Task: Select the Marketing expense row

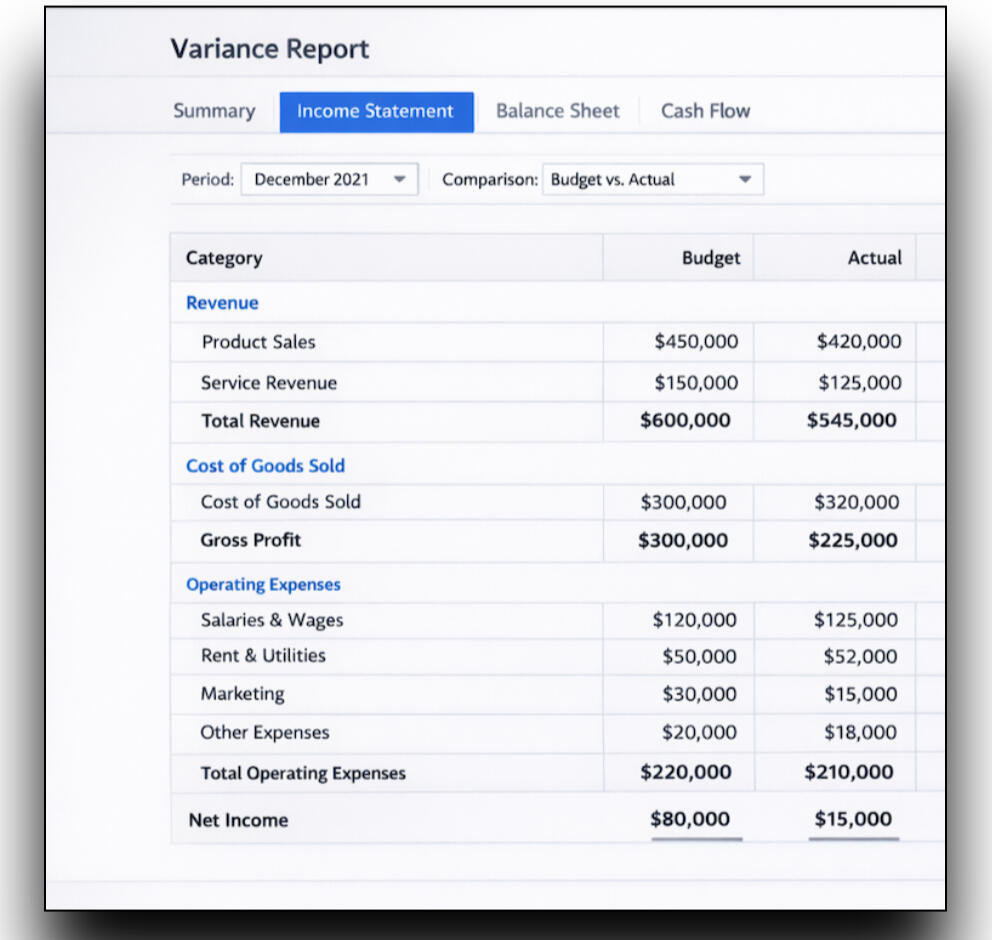Action: [x=243, y=694]
